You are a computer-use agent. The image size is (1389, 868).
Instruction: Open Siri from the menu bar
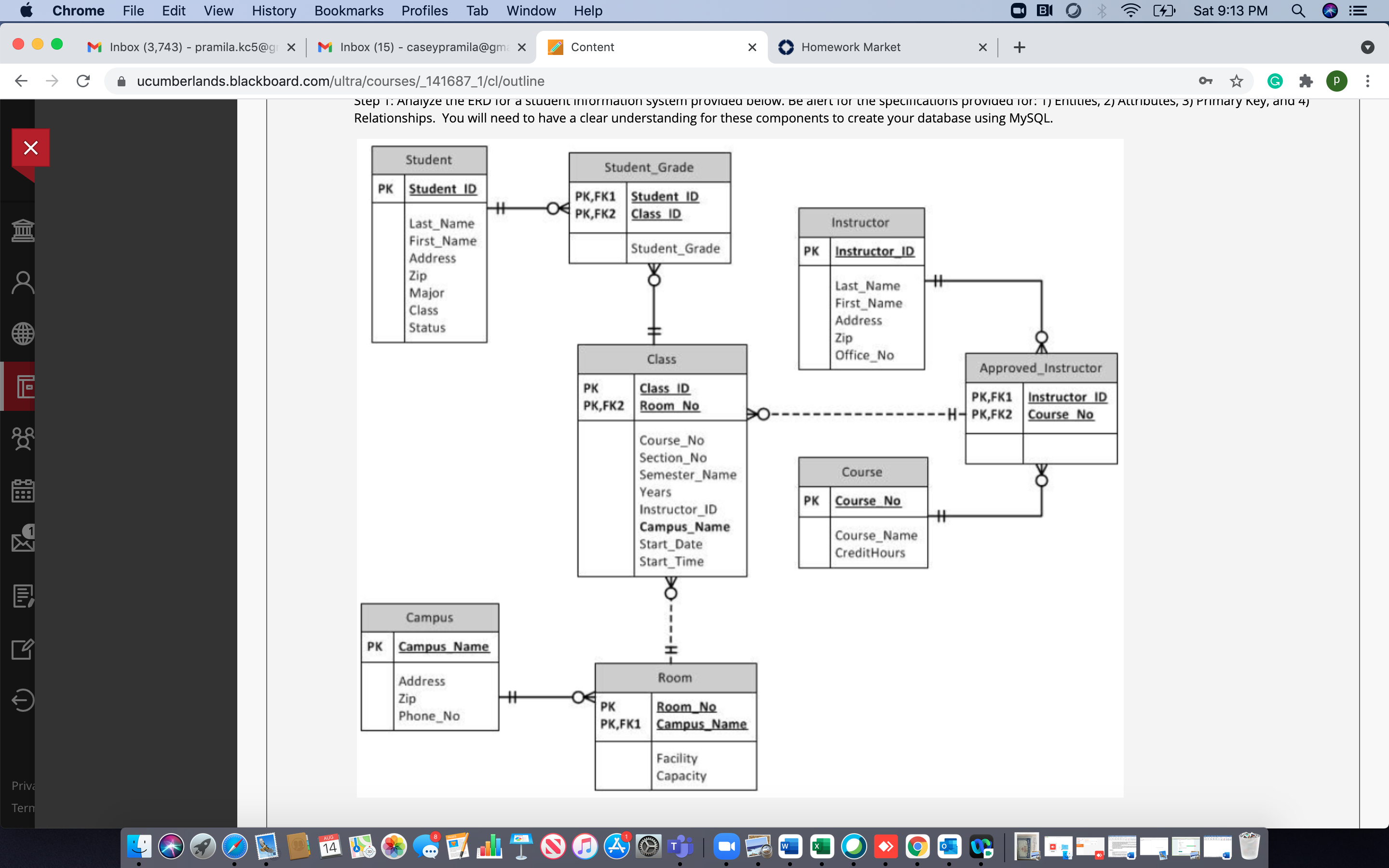coord(1330,10)
